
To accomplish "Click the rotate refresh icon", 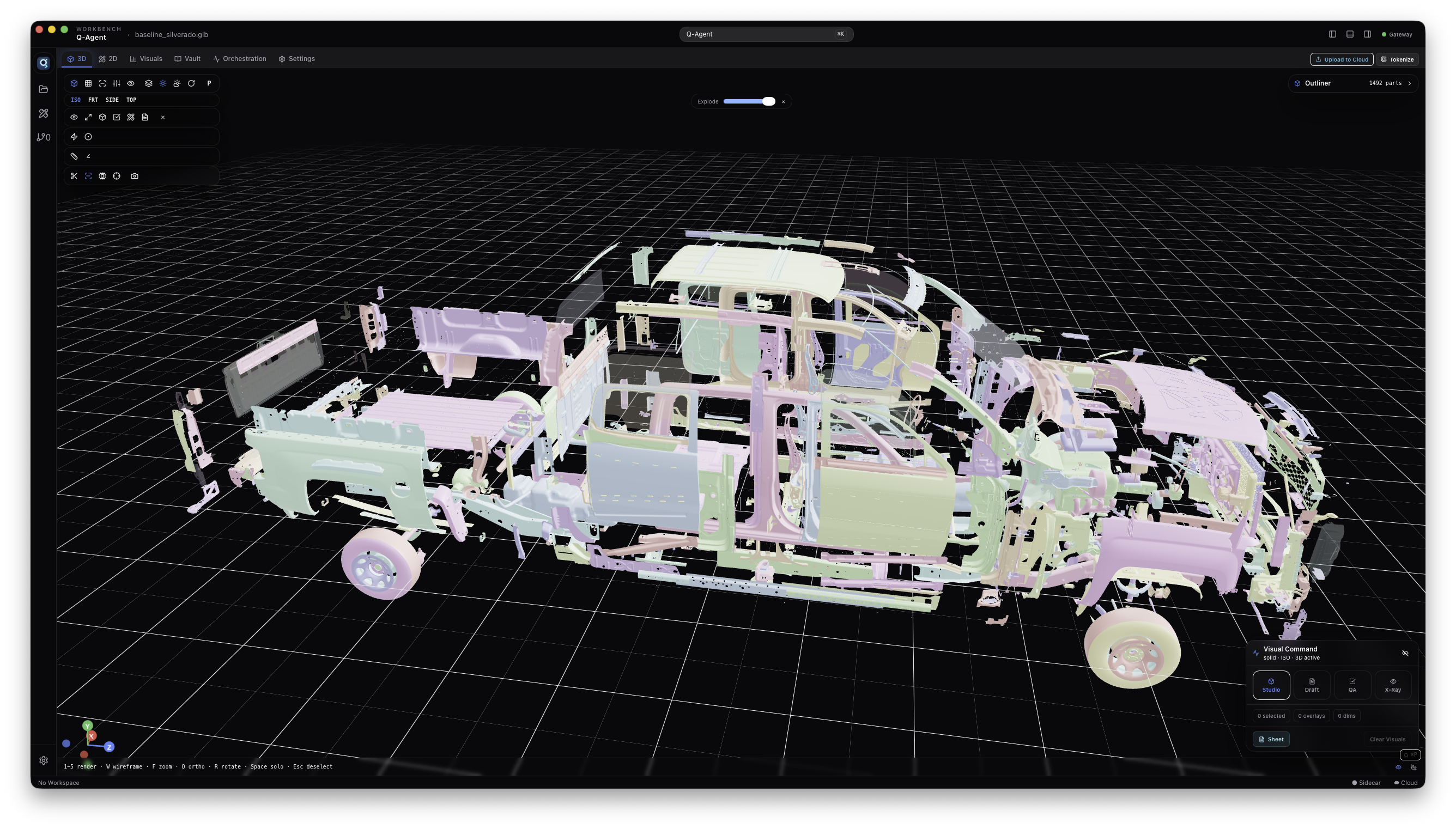I will coord(191,83).
